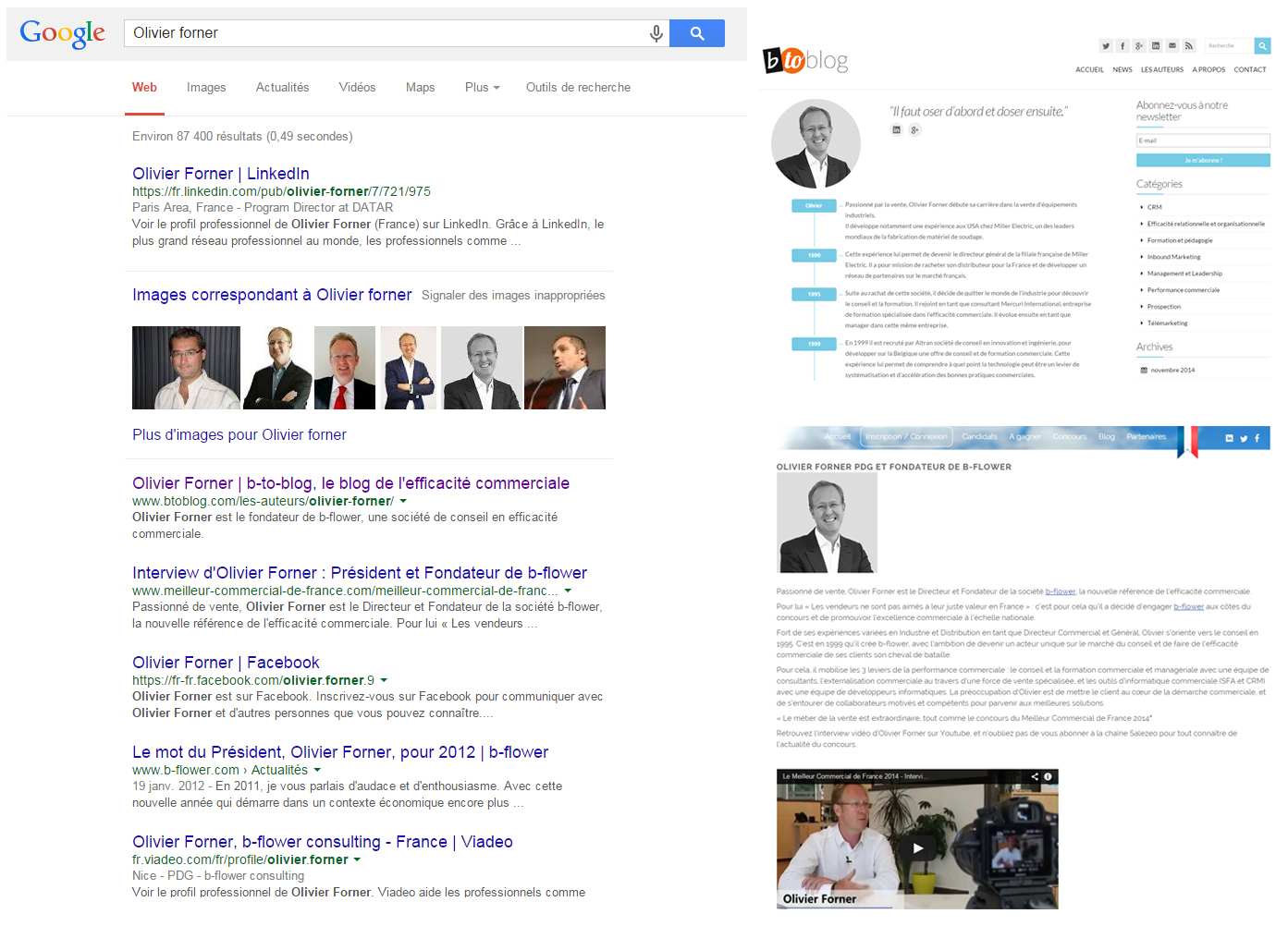Click the blue Google search magnifier button

click(x=697, y=33)
